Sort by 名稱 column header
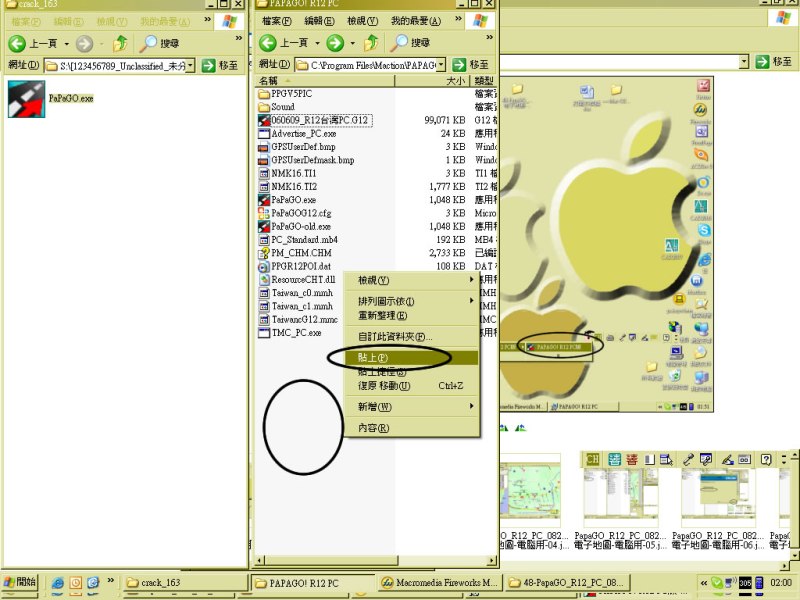The width and height of the screenshot is (800, 600). [324, 81]
